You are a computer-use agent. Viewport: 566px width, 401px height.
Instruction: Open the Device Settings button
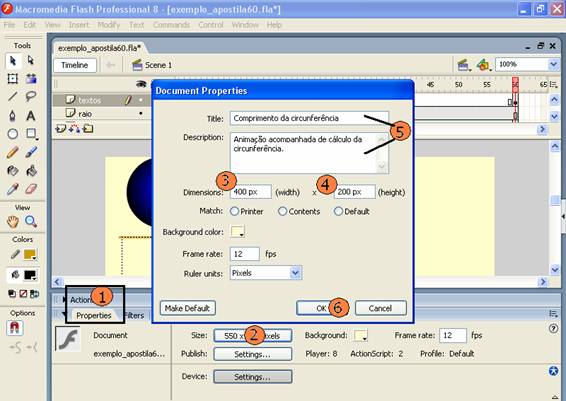pyautogui.click(x=252, y=377)
